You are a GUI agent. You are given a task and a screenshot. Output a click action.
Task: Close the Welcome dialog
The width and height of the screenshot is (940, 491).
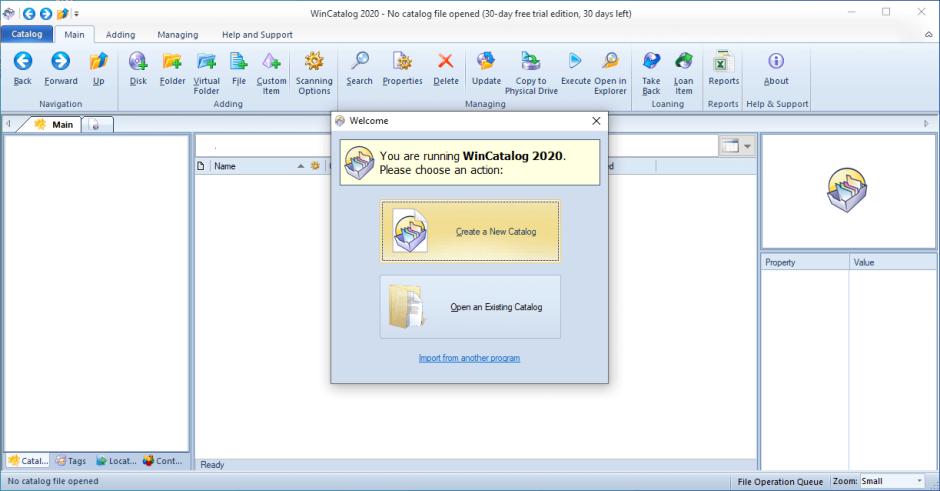pos(596,121)
